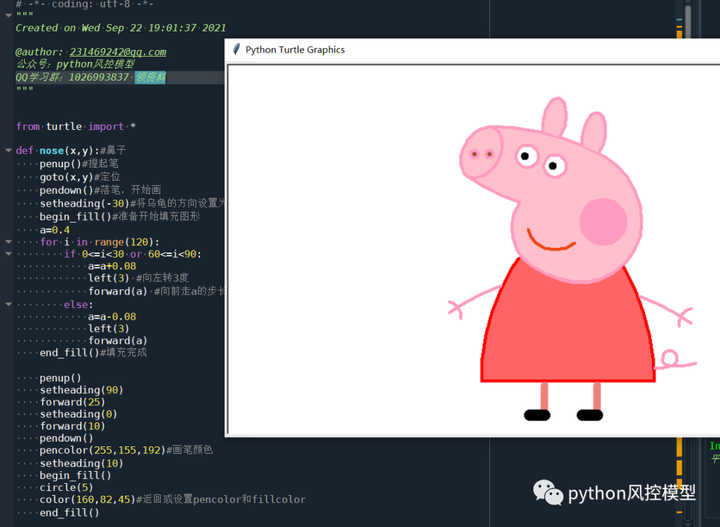This screenshot has height=527, width=720.
Task: Collapse the 'if 0<=i<30' block fold arrow
Action: [8, 253]
